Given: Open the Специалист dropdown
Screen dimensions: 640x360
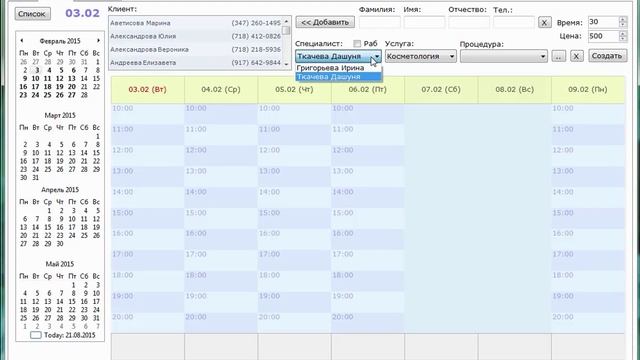Looking at the screenshot, I should point(338,56).
